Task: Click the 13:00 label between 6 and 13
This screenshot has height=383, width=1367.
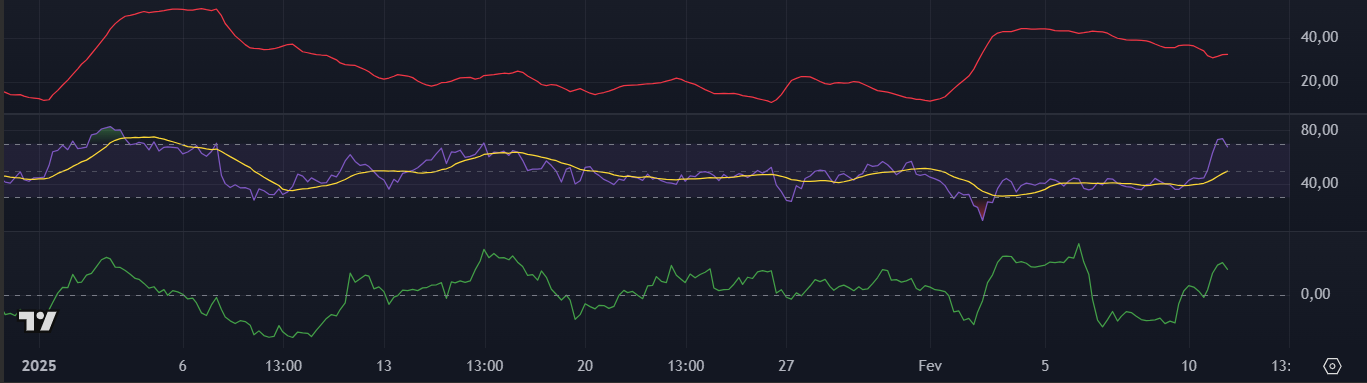Action: coord(284,365)
